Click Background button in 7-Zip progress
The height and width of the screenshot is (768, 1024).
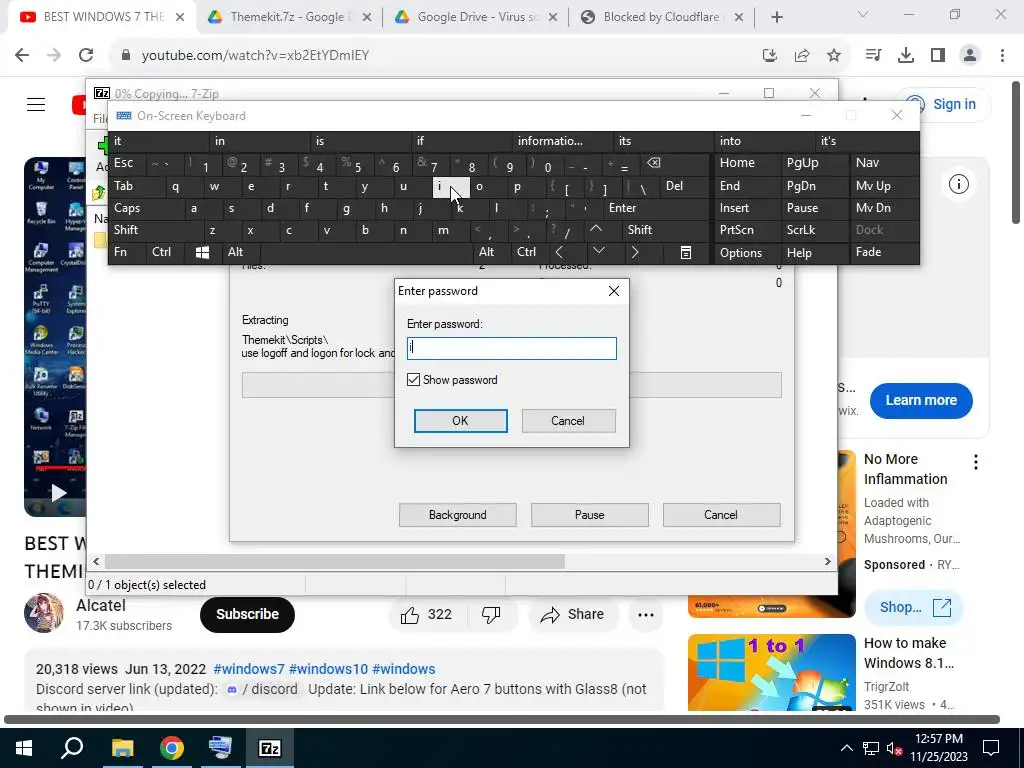tap(457, 515)
